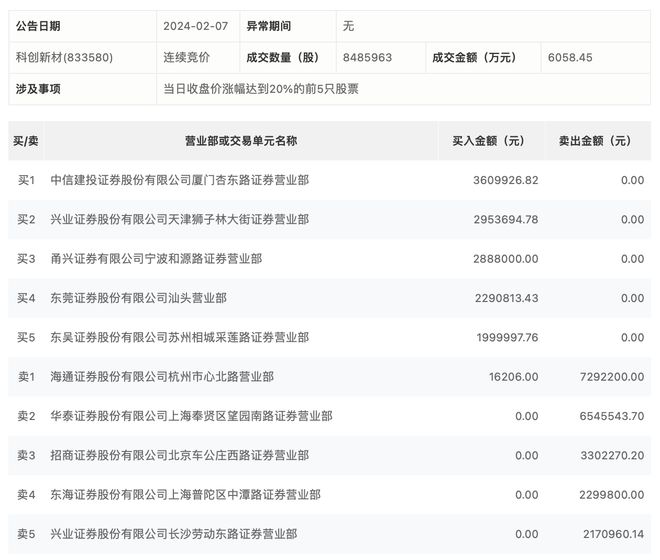
Task: Select the 买1 row label
Action: (x=26, y=180)
